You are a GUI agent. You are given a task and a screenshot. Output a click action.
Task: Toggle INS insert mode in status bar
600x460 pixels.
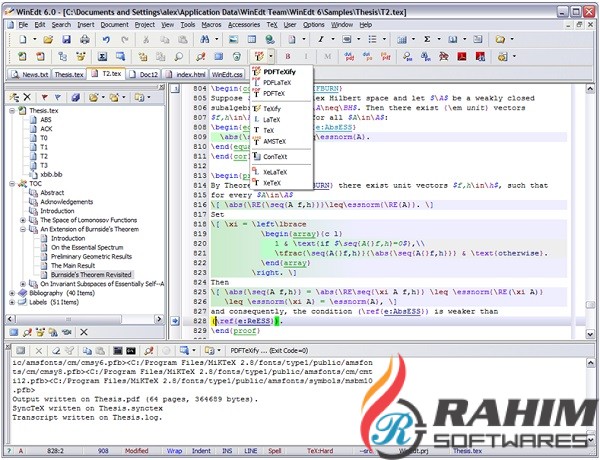tap(227, 451)
